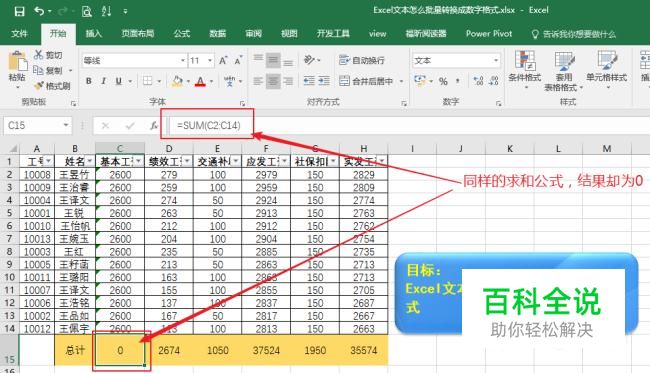Click the red font color A swatch
The image size is (650, 373).
click(x=201, y=81)
